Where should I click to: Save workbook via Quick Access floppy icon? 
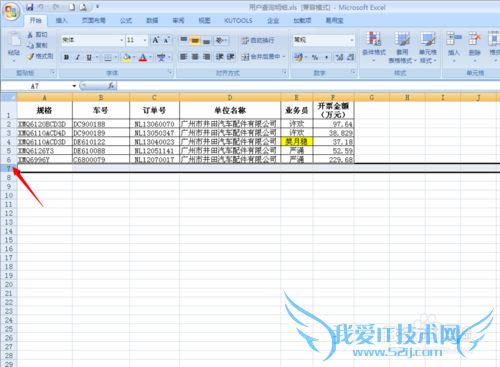[x=30, y=7]
